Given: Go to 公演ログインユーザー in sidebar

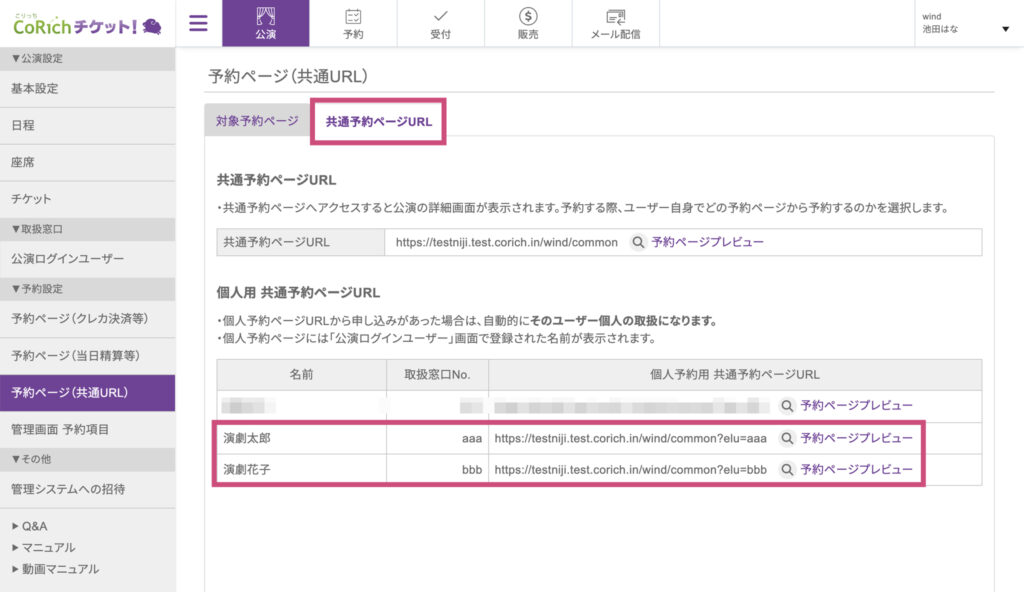Looking at the screenshot, I should tap(68, 259).
